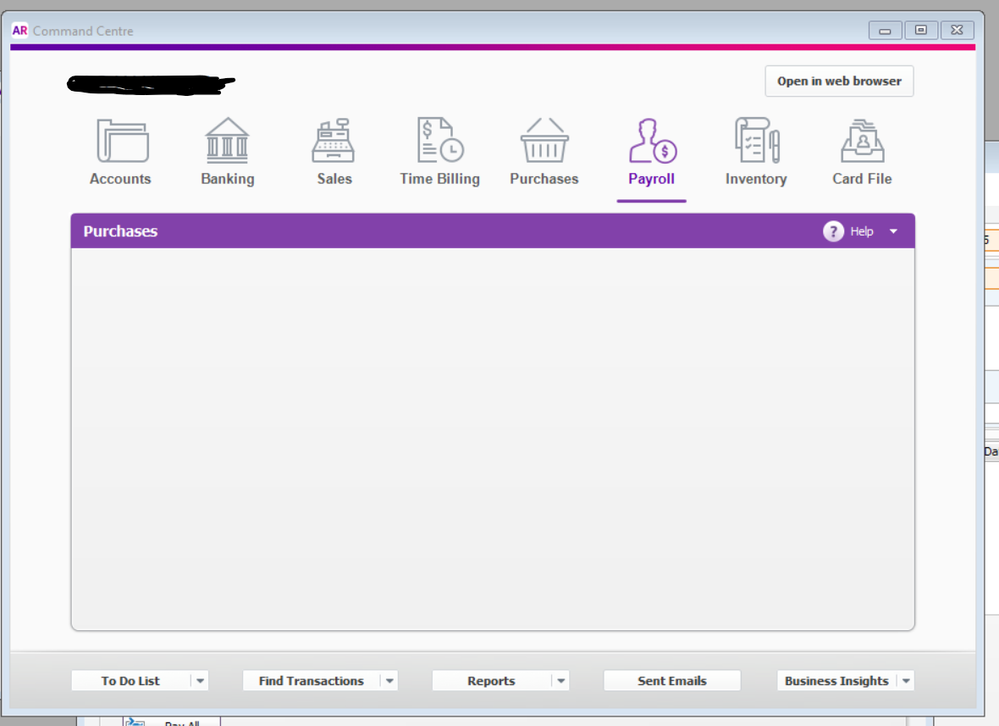Click the Help question mark icon

[x=833, y=231]
